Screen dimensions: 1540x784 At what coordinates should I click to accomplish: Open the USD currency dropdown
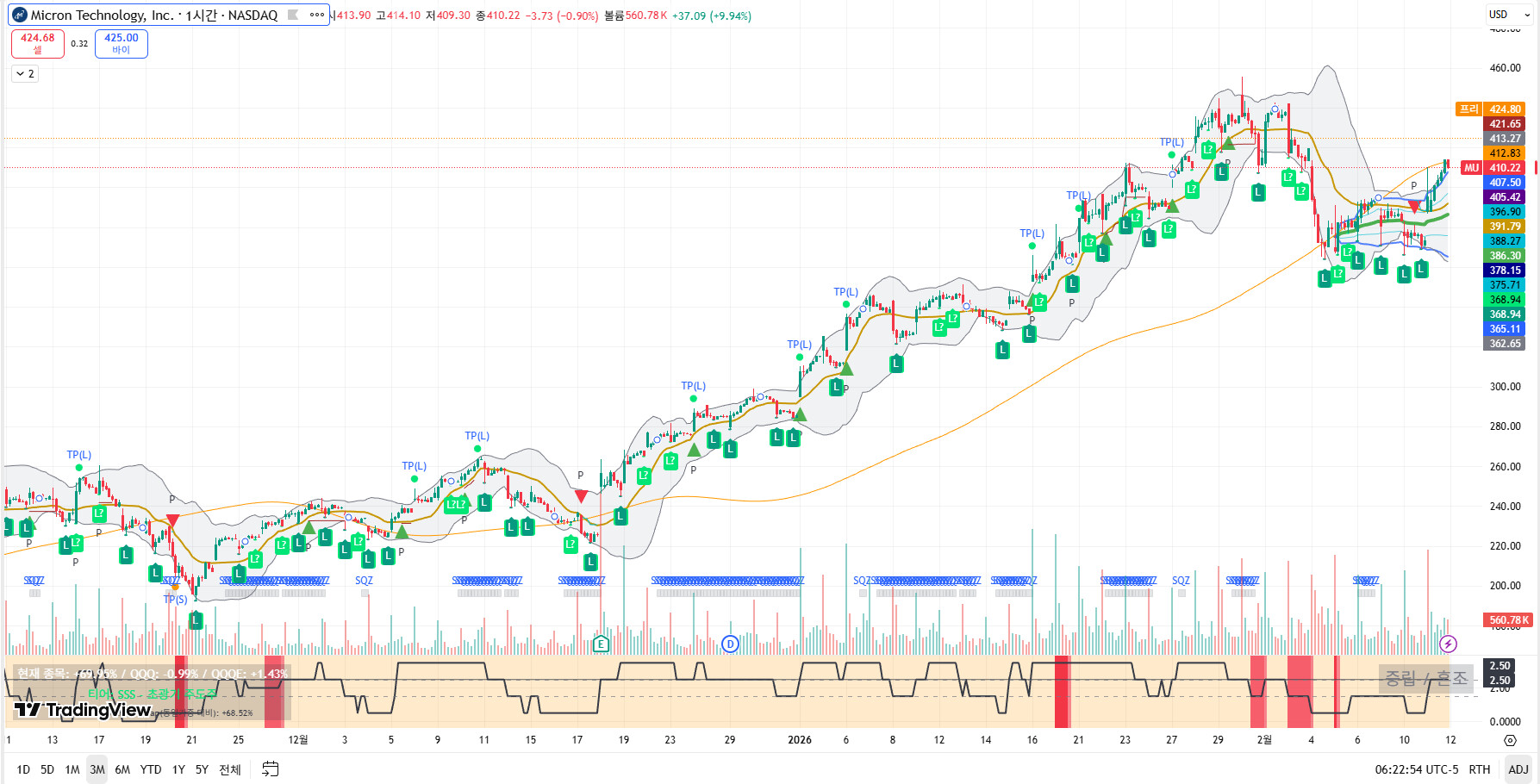(1509, 15)
